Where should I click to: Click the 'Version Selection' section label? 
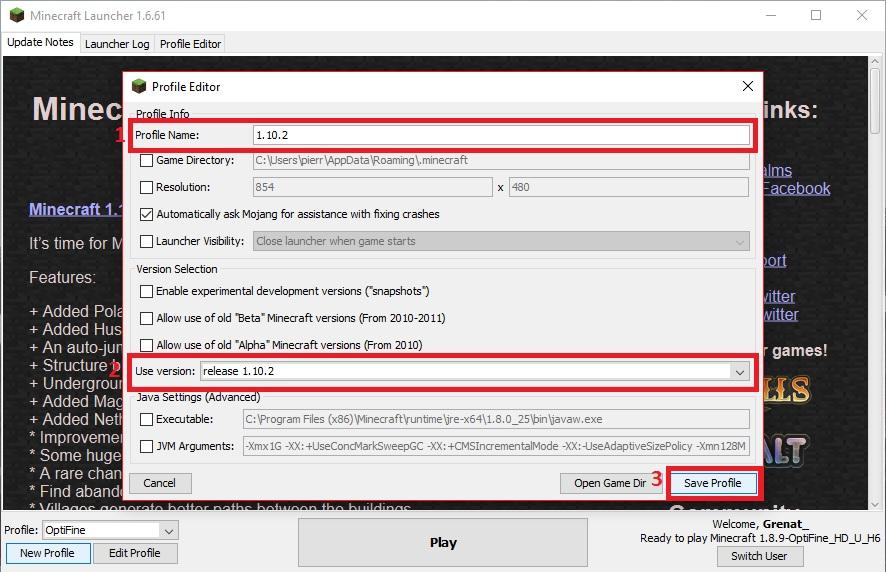click(x=177, y=270)
